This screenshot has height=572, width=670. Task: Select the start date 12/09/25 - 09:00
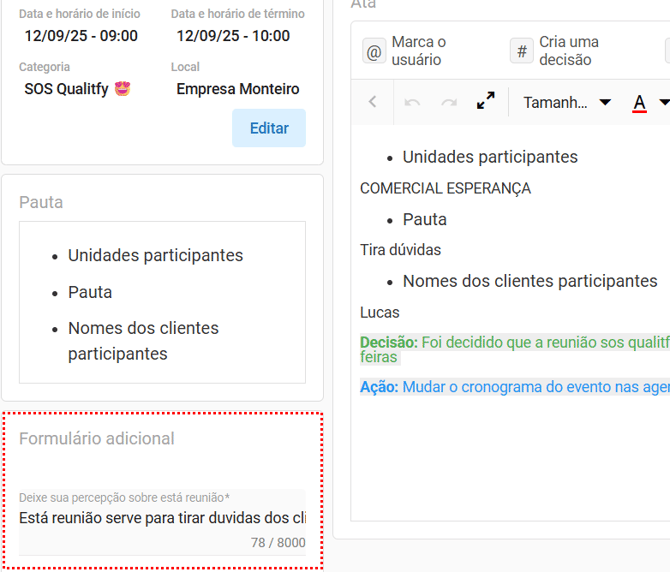pyautogui.click(x=81, y=36)
